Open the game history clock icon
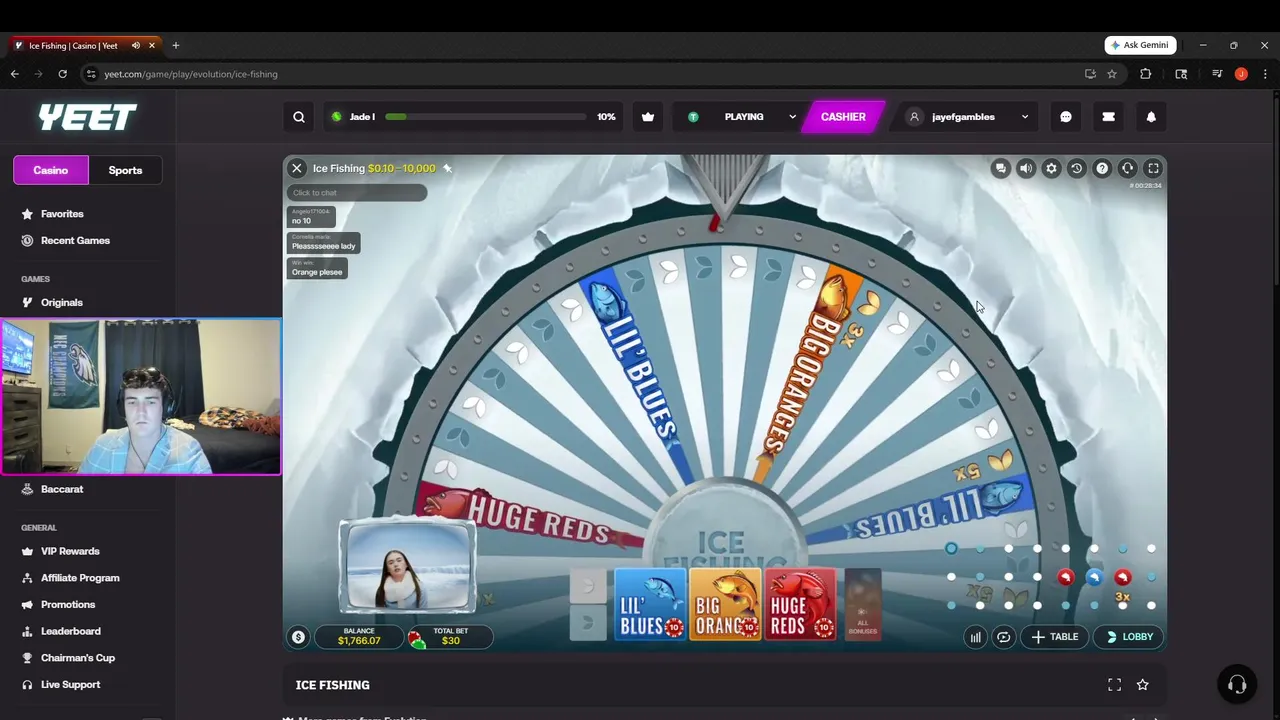This screenshot has height=720, width=1280. 1077,169
